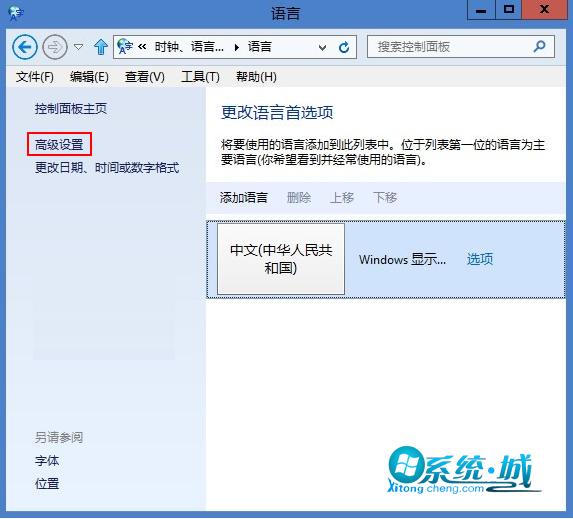
Task: Open the recent locations dropdown arrow
Action: click(78, 47)
